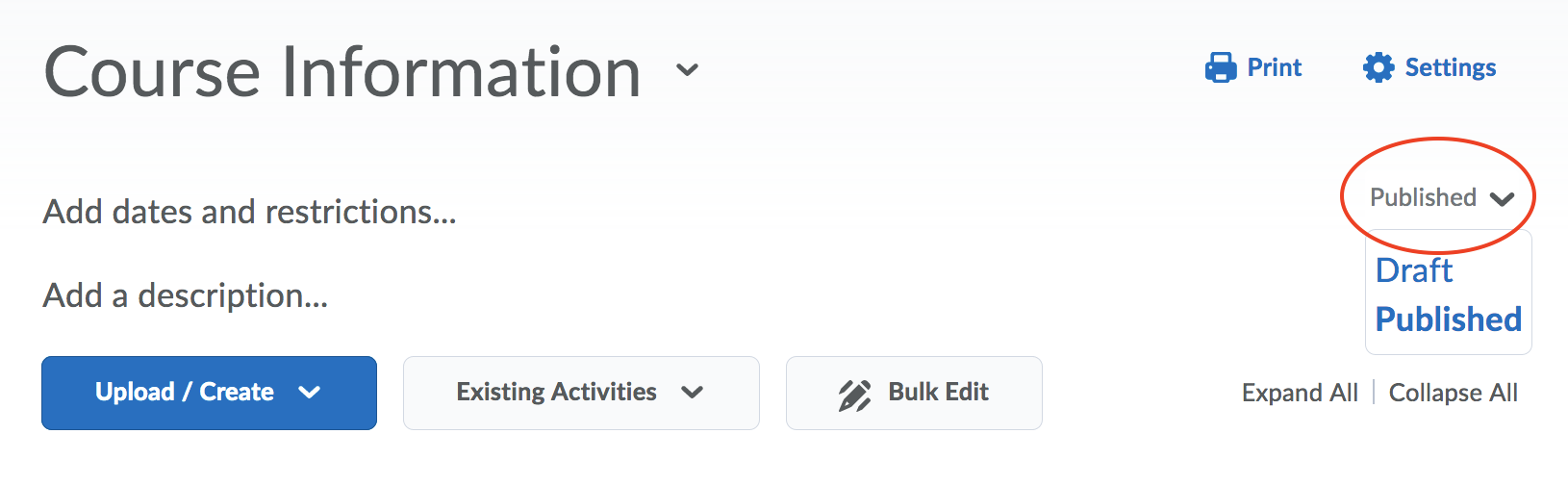Click the Published status label text
Screen dimensions: 1568x485
[x=1423, y=197]
